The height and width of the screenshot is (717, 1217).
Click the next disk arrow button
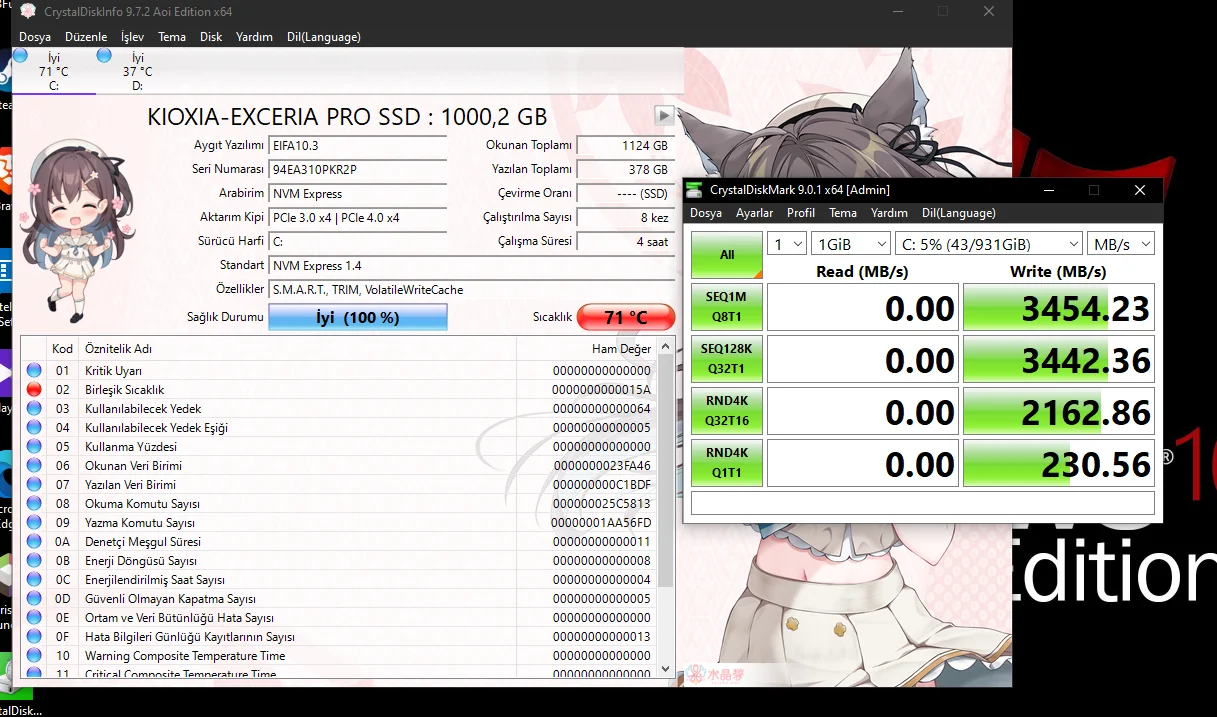(664, 115)
